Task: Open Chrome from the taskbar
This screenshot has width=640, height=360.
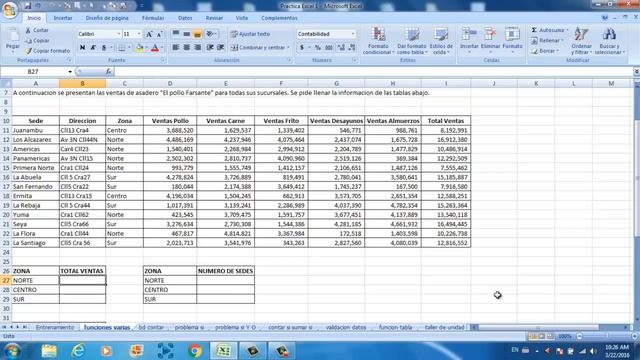Action: (195, 351)
